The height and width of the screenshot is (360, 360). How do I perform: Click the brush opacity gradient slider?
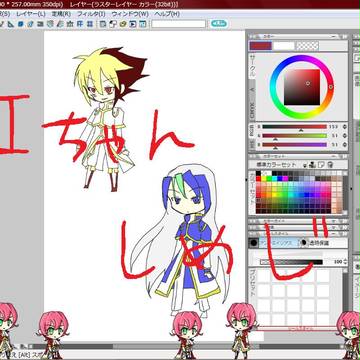291,262
